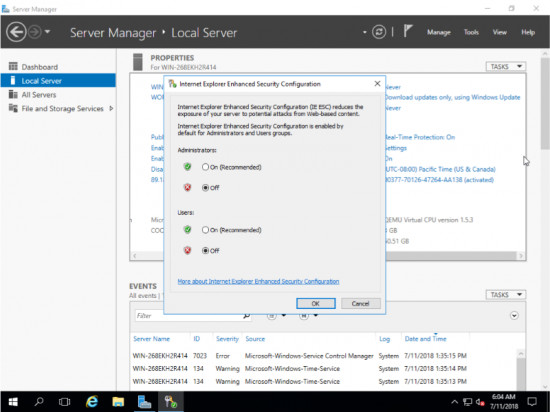550x412 pixels.
Task: Click the refresh icon in header
Action: pyautogui.click(x=379, y=32)
